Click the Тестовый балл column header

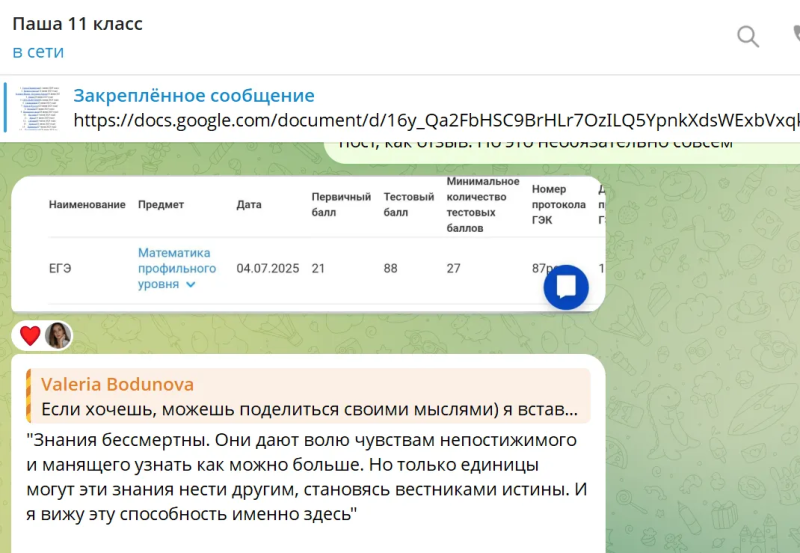point(409,205)
